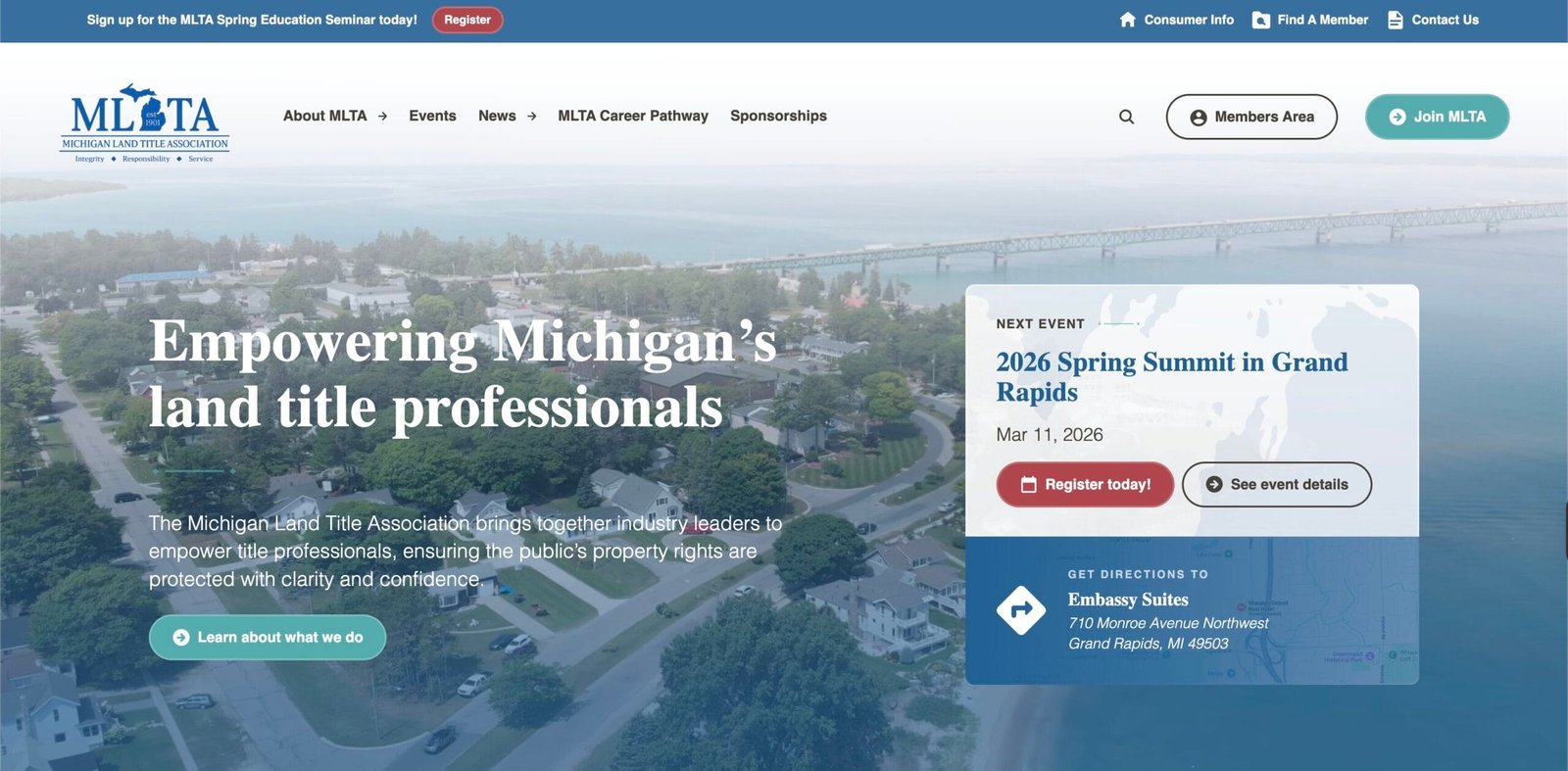Click the arrow icon in Join MLTA button
Image resolution: width=1568 pixels, height=771 pixels.
(x=1397, y=117)
